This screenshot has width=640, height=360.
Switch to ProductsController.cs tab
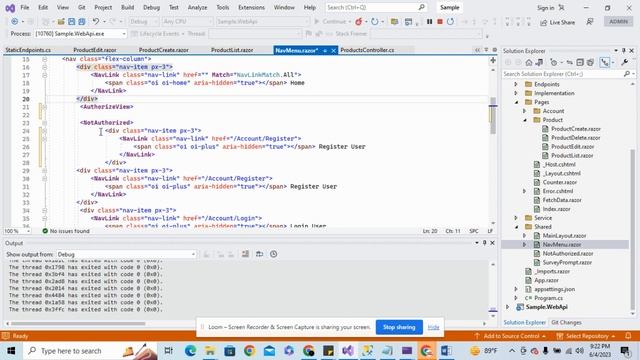367,50
